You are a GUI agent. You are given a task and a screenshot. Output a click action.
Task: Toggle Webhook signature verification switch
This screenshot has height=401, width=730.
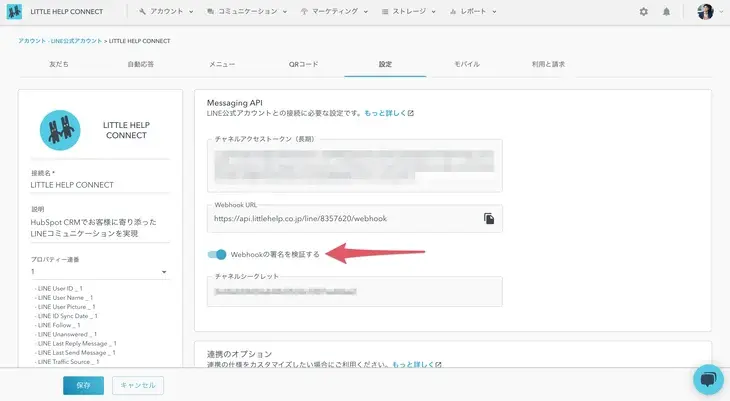coord(216,255)
